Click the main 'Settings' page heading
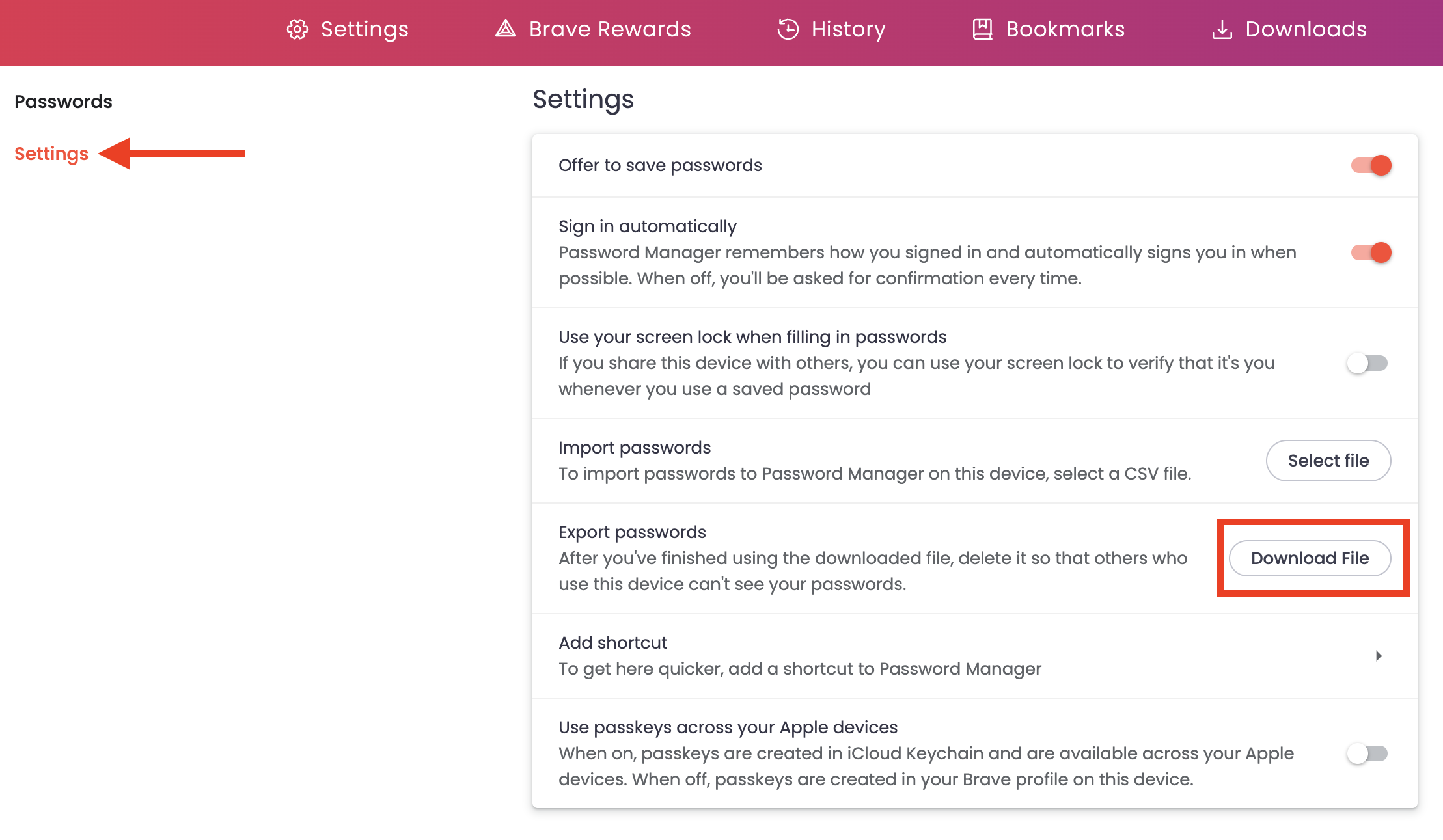The image size is (1443, 840). 583,100
